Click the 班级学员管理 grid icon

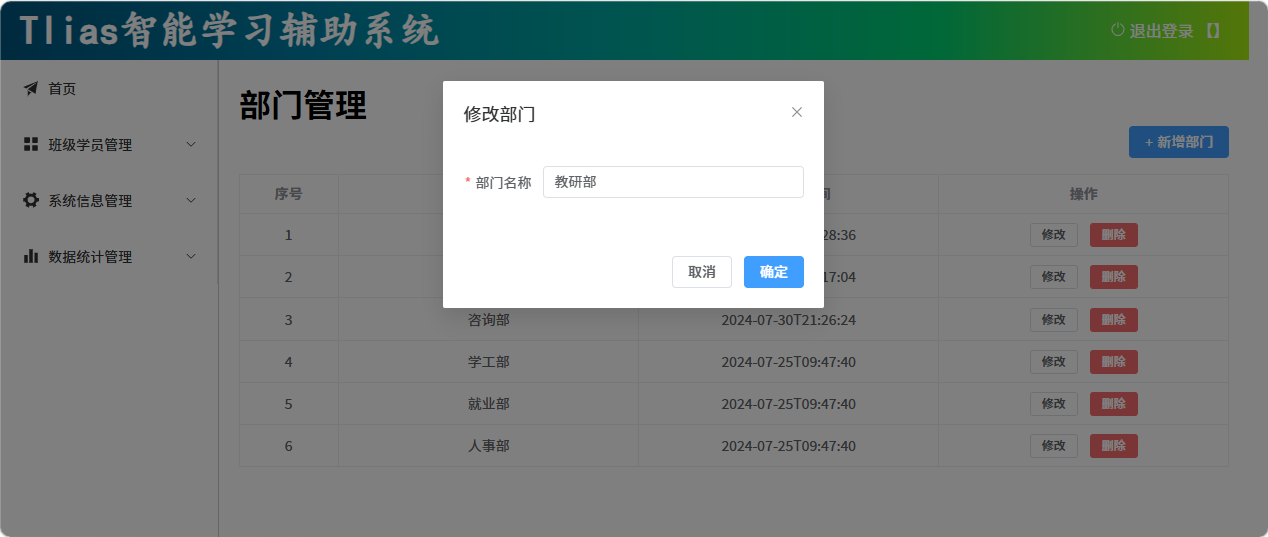coord(31,145)
